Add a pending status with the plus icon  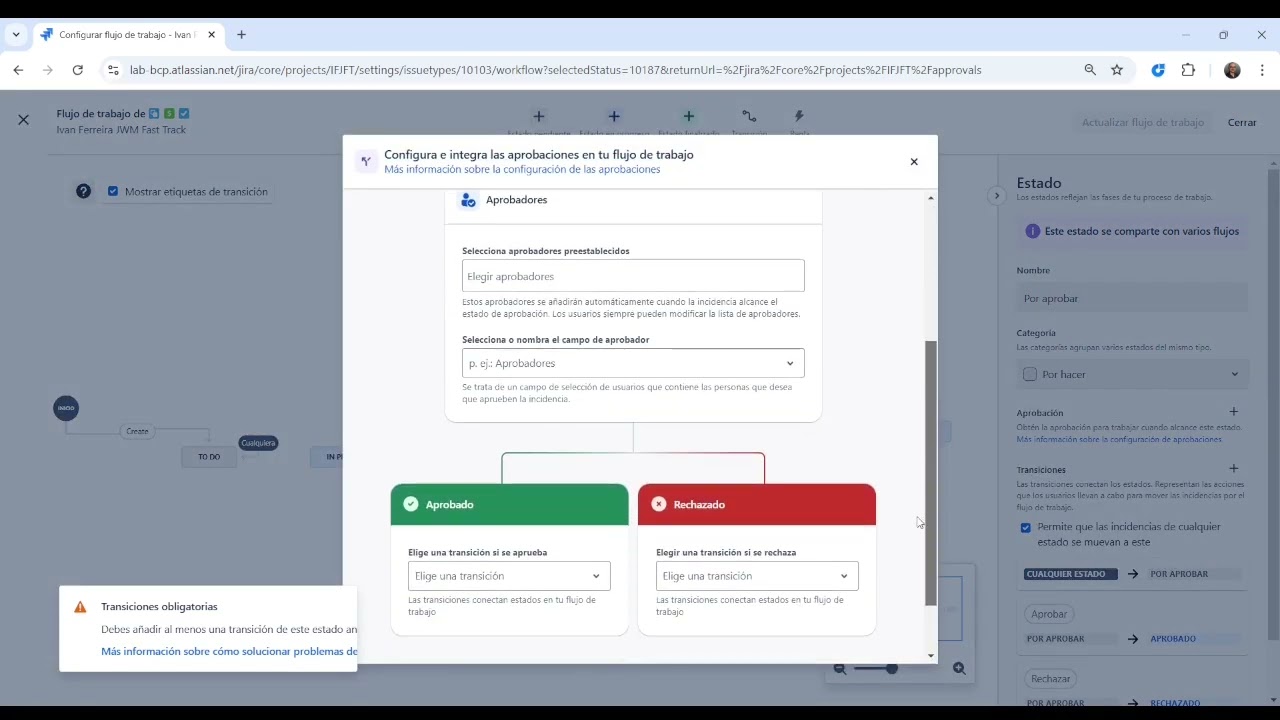click(x=538, y=117)
